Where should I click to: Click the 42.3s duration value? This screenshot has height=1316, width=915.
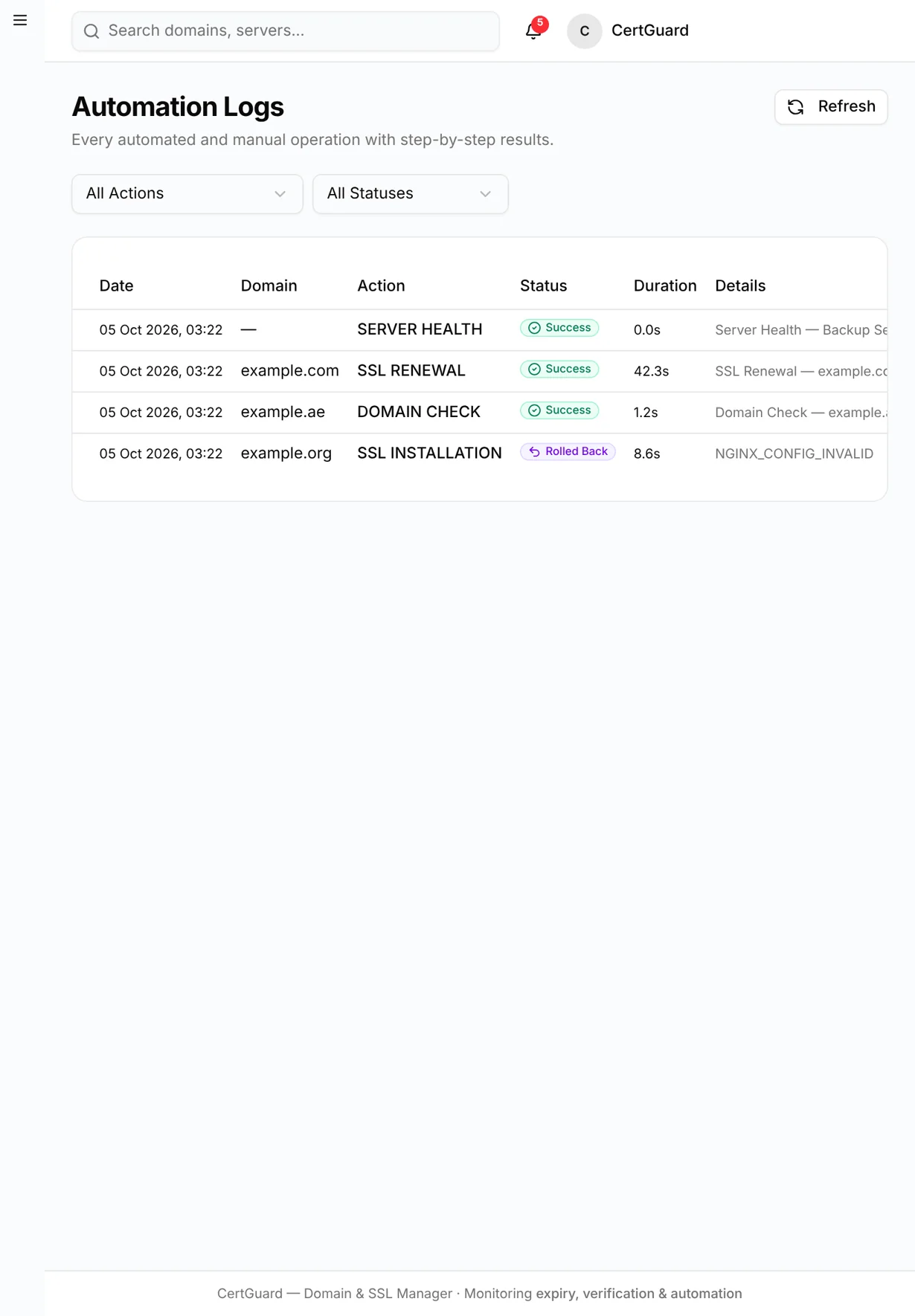(x=652, y=371)
